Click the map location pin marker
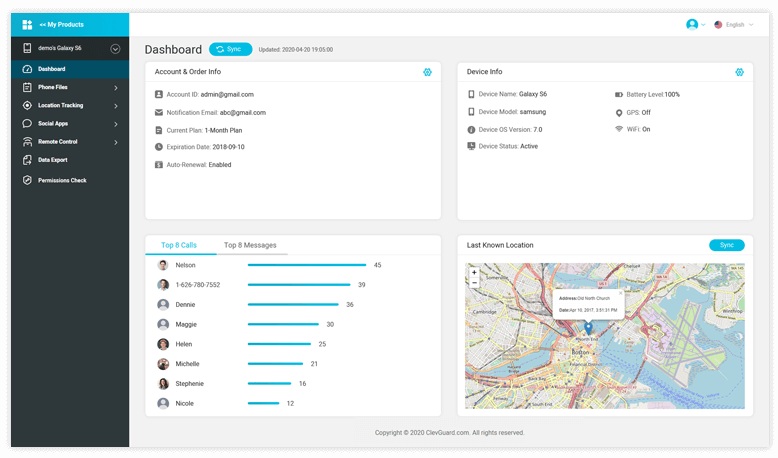This screenshot has height=458, width=778. pyautogui.click(x=588, y=327)
